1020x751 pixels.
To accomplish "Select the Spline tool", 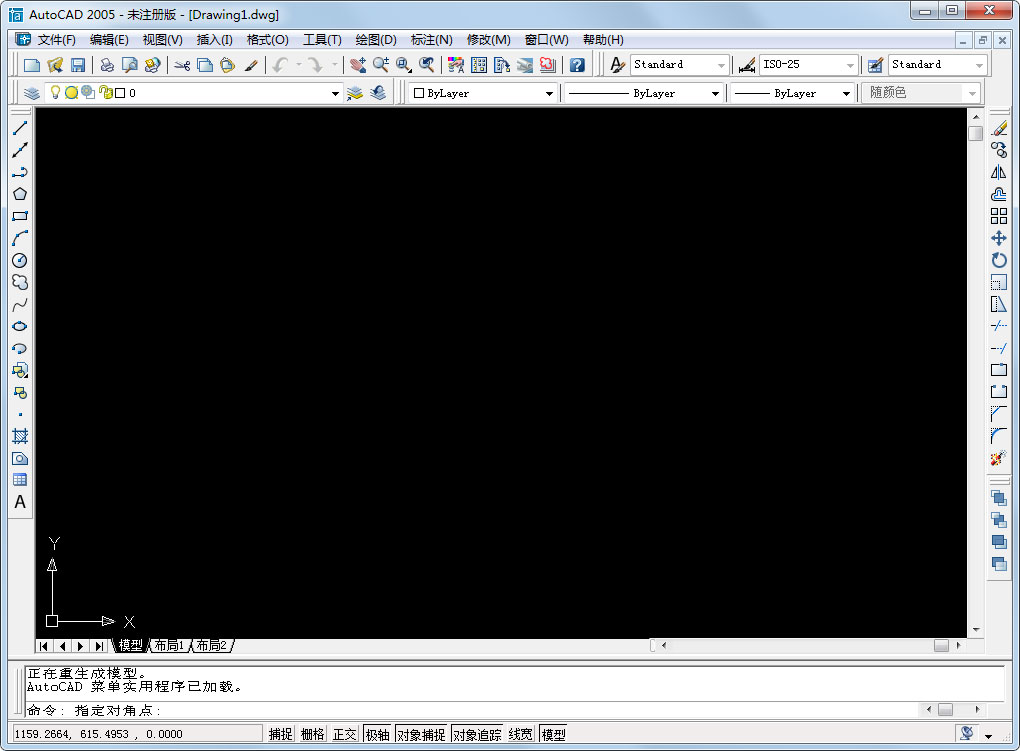I will tap(20, 304).
